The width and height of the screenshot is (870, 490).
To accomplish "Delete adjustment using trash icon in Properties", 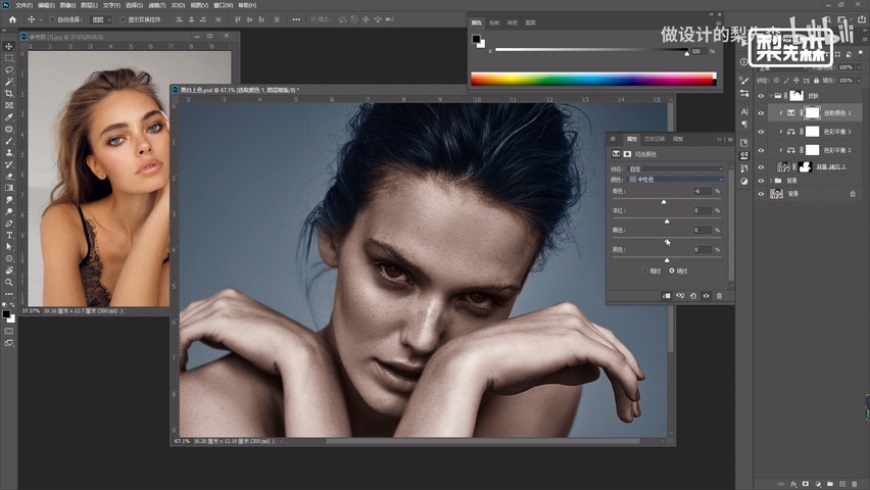I will coord(719,296).
